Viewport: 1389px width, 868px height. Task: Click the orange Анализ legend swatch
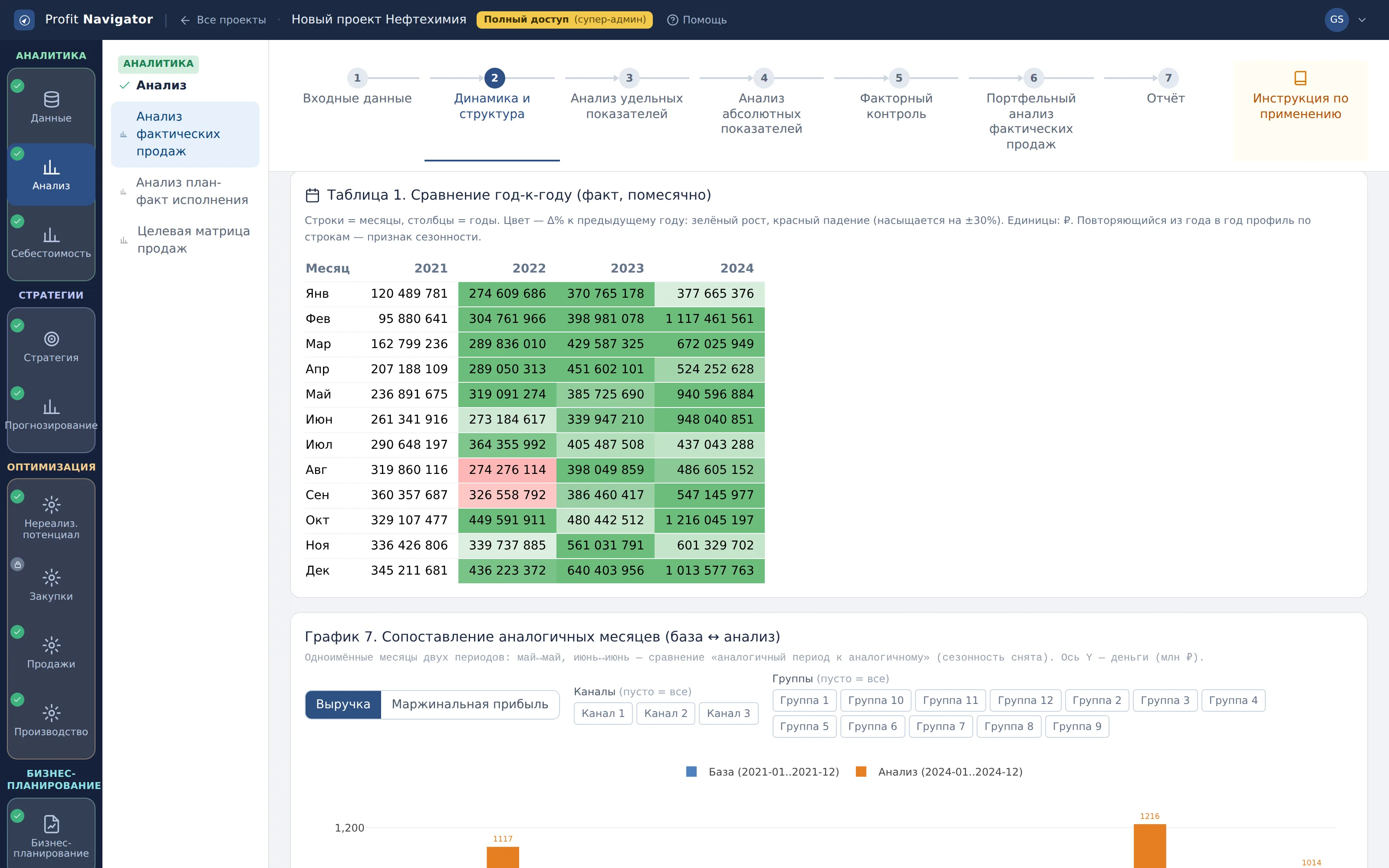click(x=860, y=772)
